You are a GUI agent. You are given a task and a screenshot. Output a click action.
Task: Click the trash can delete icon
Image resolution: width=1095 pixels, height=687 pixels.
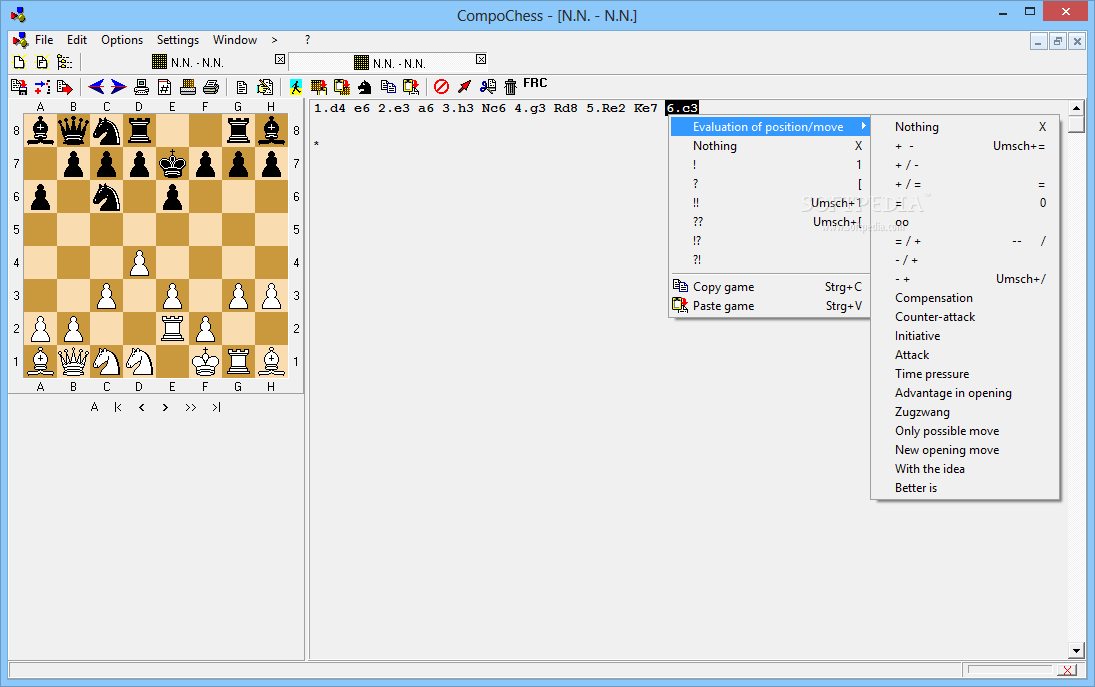(x=510, y=87)
